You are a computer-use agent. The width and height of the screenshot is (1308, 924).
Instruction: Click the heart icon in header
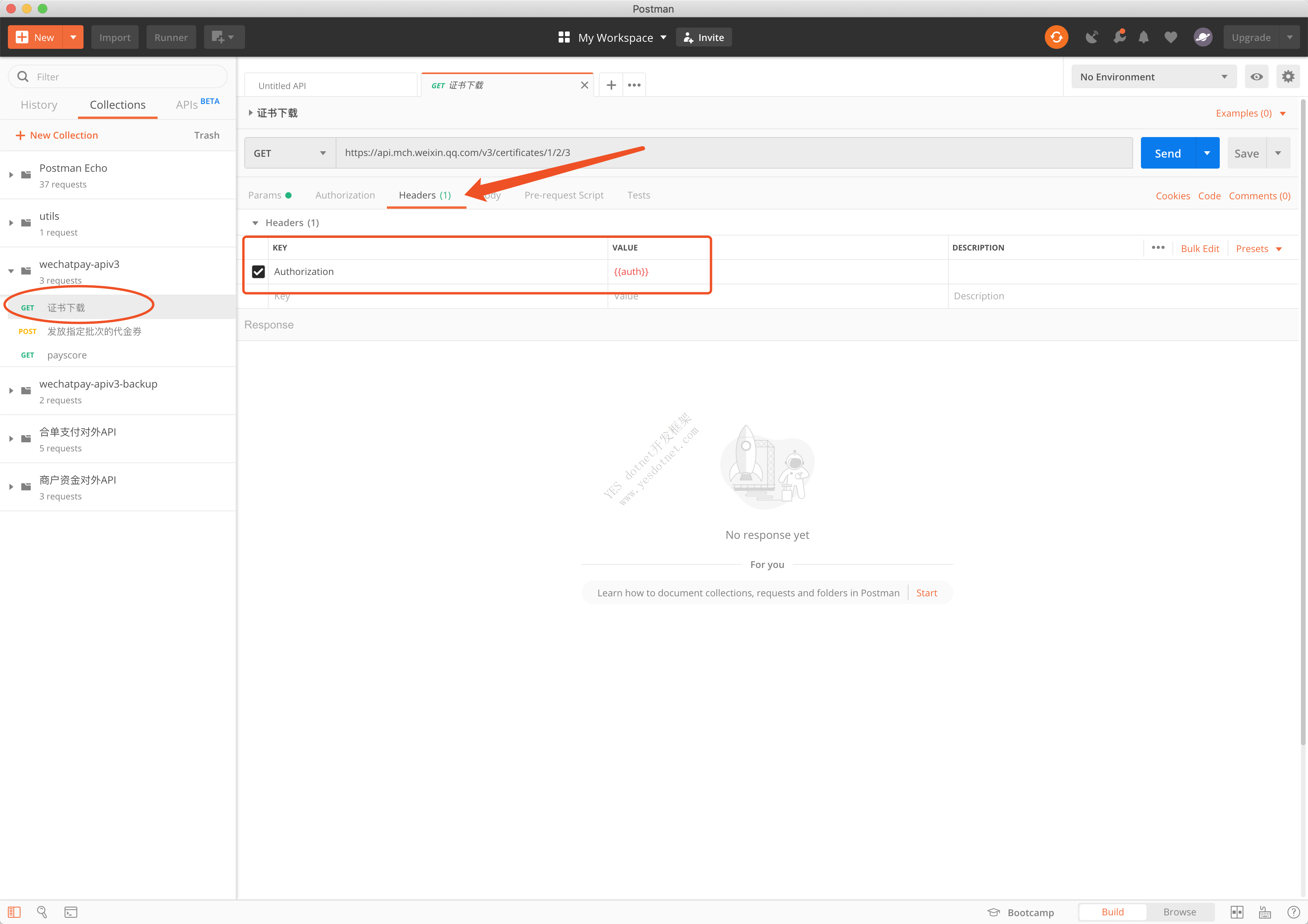(1170, 37)
